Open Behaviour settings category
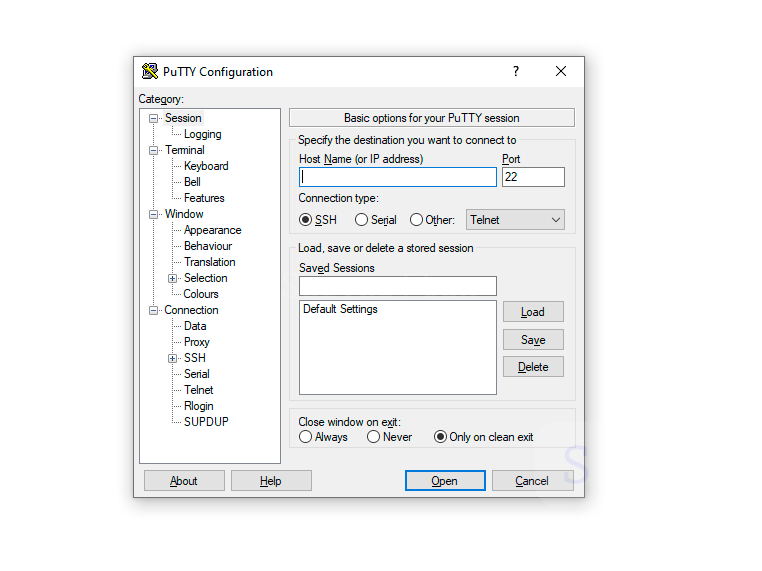The width and height of the screenshot is (762, 571). click(x=208, y=246)
